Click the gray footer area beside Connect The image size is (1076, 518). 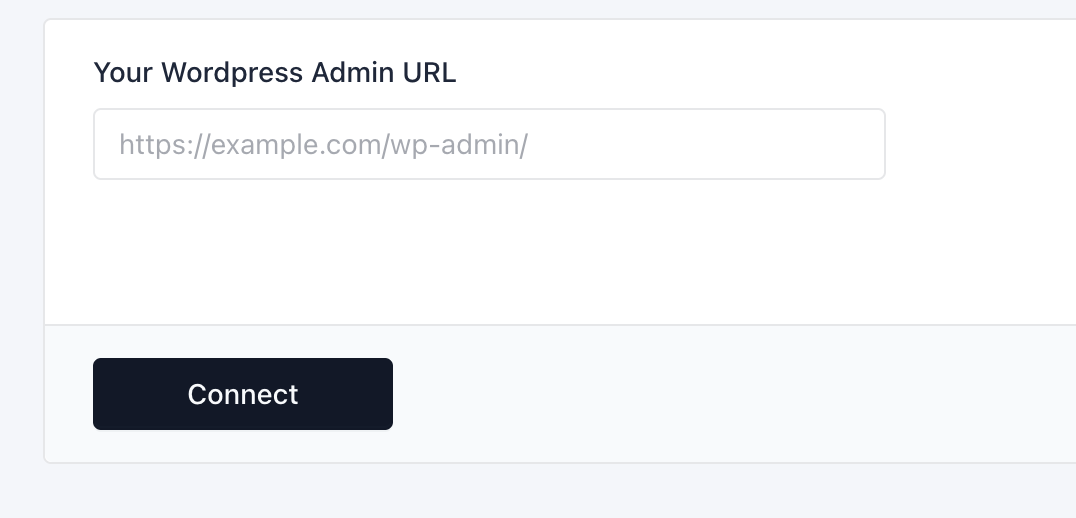coord(700,394)
